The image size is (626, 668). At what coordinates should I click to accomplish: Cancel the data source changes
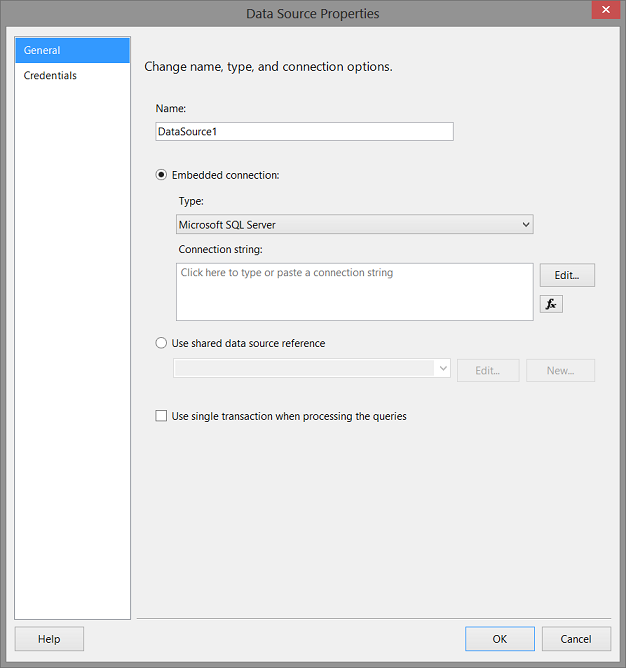click(x=576, y=639)
